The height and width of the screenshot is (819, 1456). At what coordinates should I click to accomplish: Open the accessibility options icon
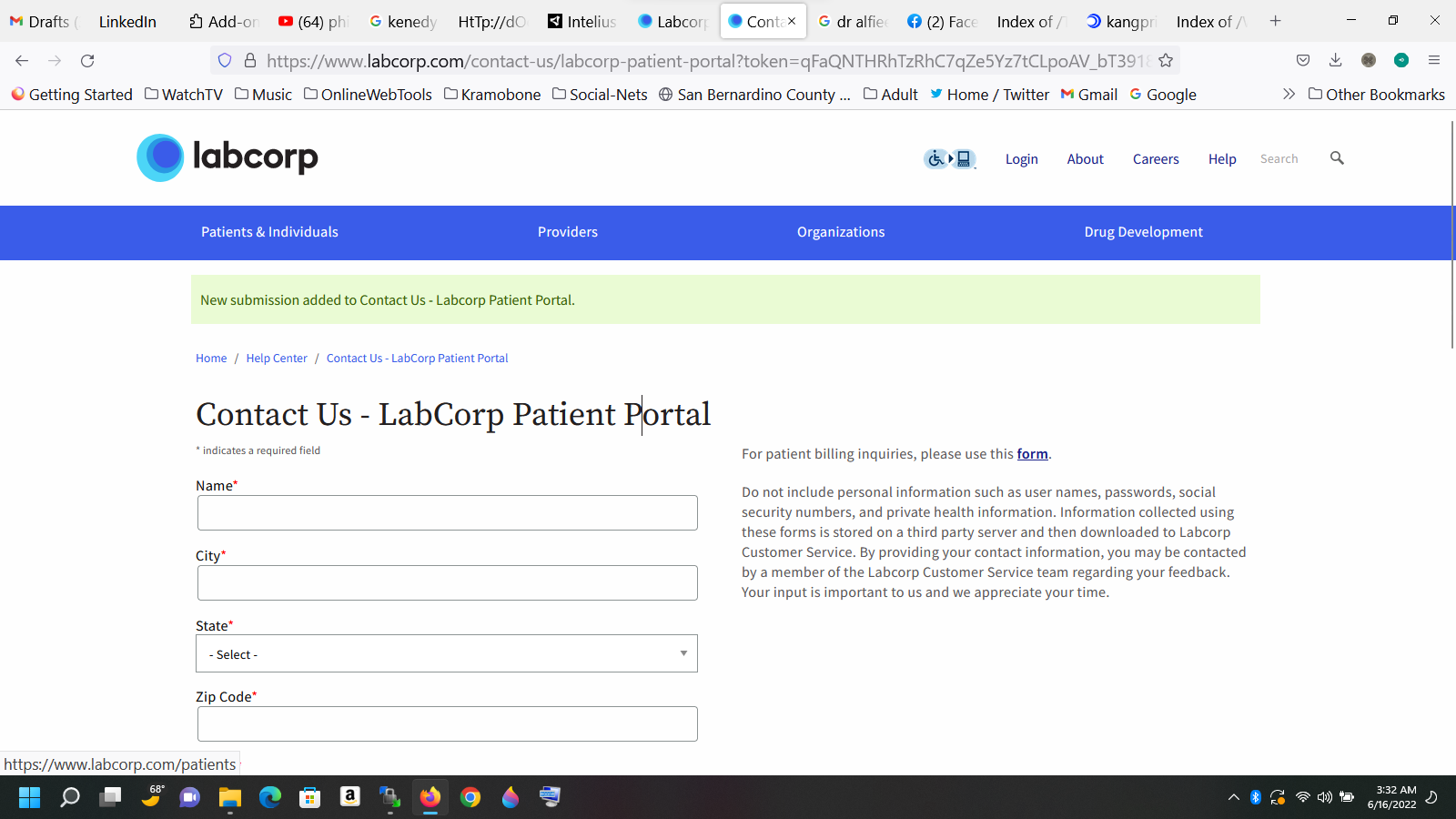(950, 159)
